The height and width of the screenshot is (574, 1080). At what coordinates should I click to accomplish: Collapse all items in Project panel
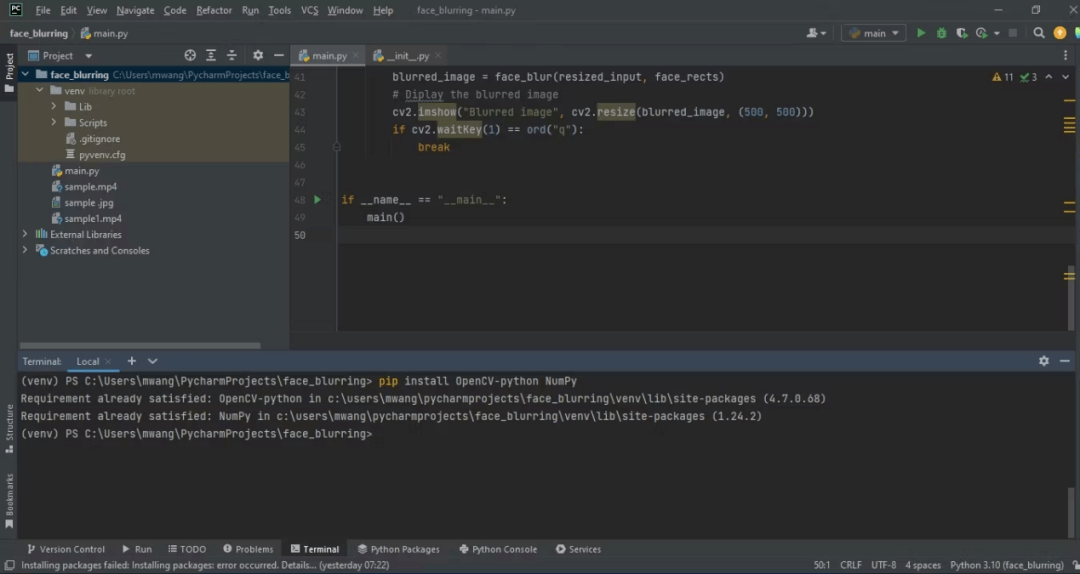(231, 56)
